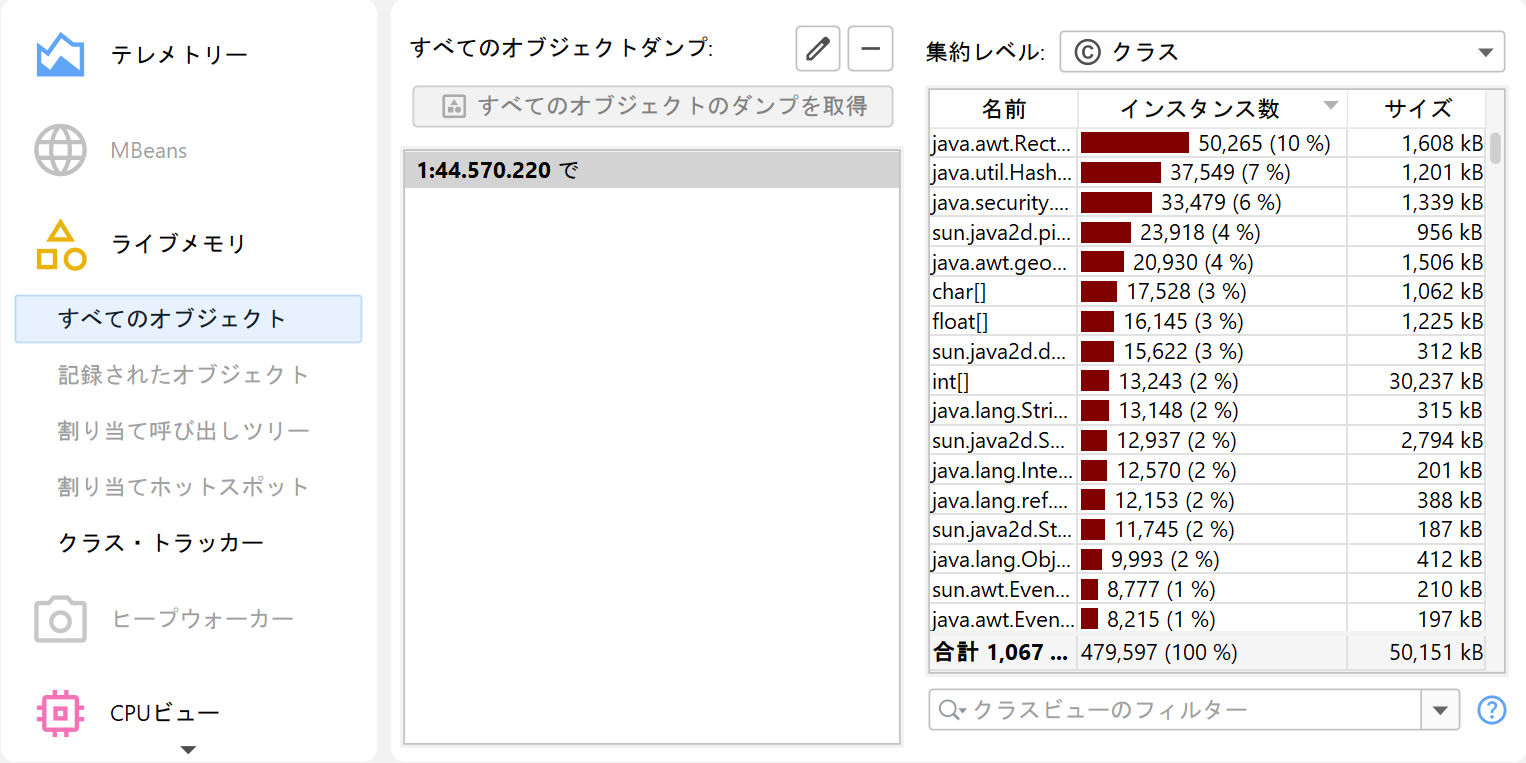Click the pencil edit dump icon

[818, 49]
